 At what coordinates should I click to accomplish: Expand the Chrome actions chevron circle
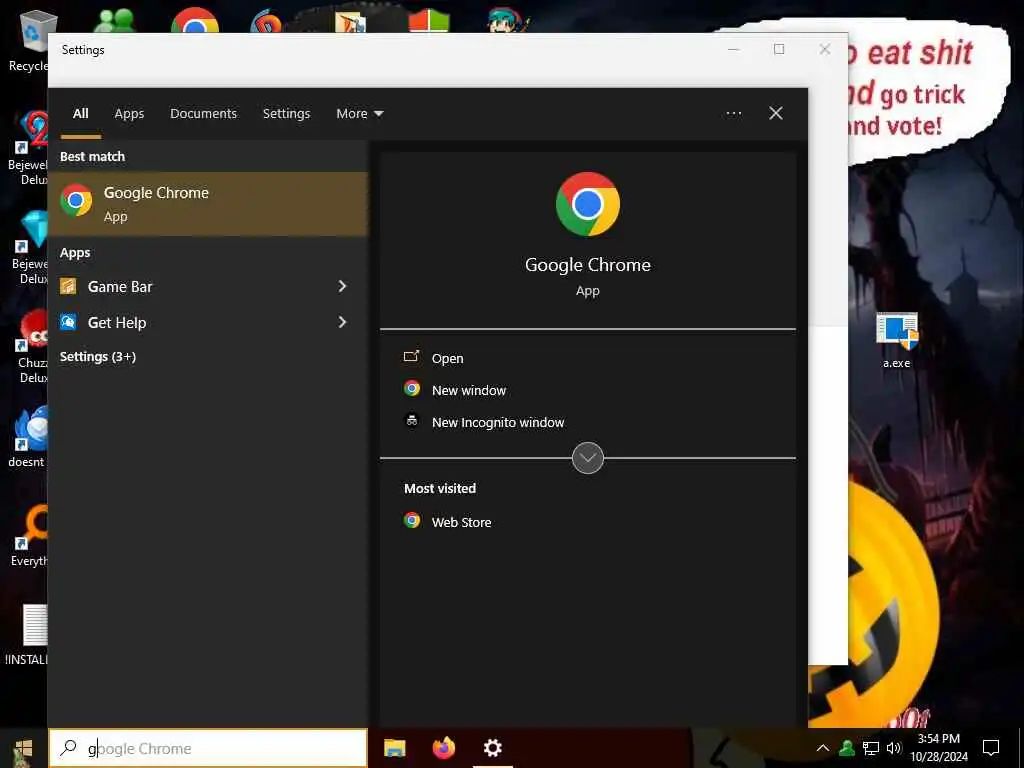(x=588, y=458)
